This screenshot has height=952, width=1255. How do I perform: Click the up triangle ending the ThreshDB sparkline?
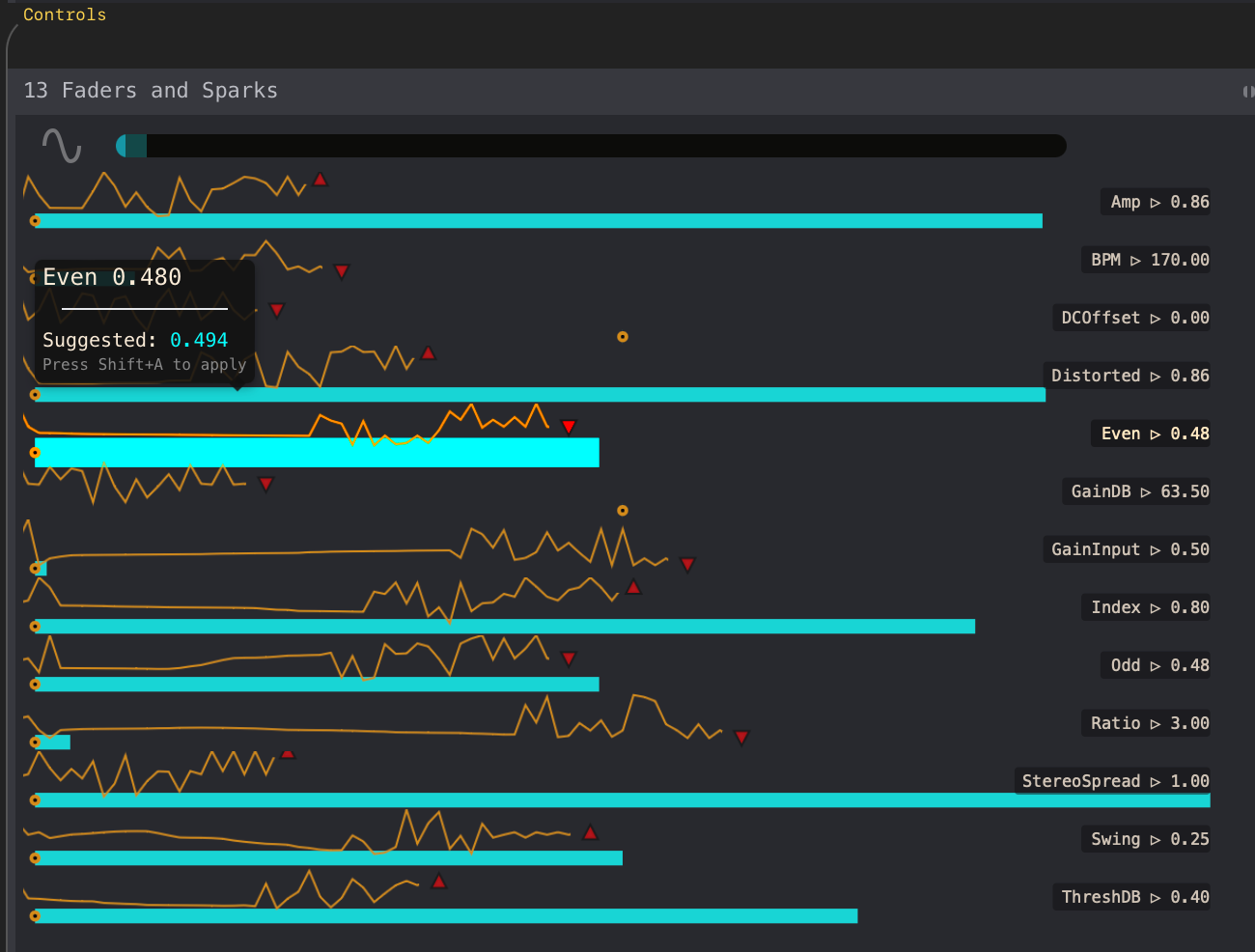pos(439,882)
